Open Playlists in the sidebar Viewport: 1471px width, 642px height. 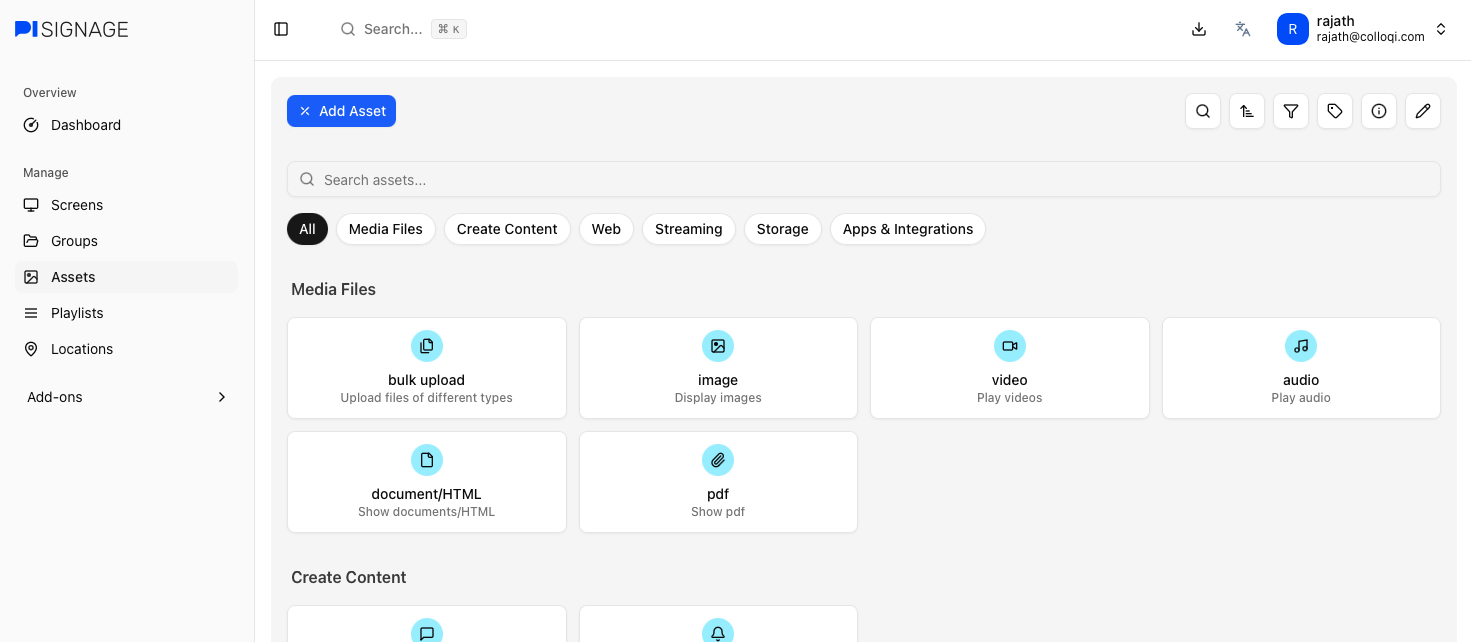coord(77,313)
